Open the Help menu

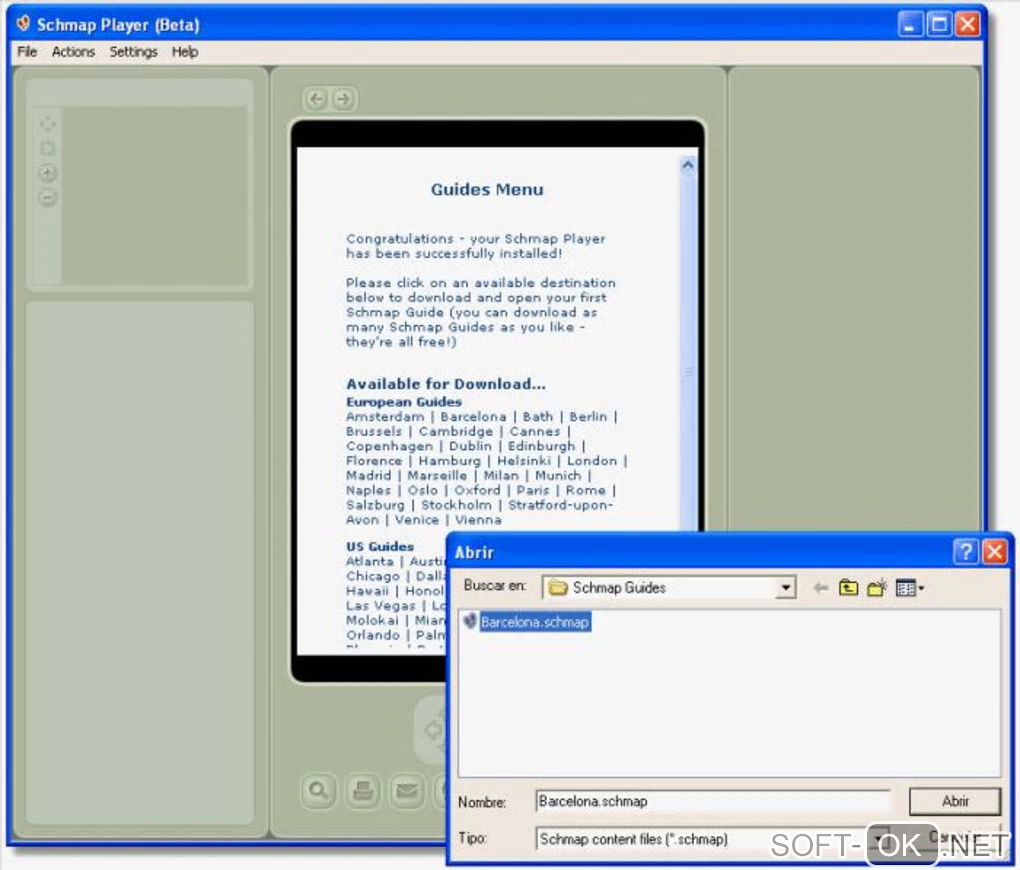pos(185,51)
